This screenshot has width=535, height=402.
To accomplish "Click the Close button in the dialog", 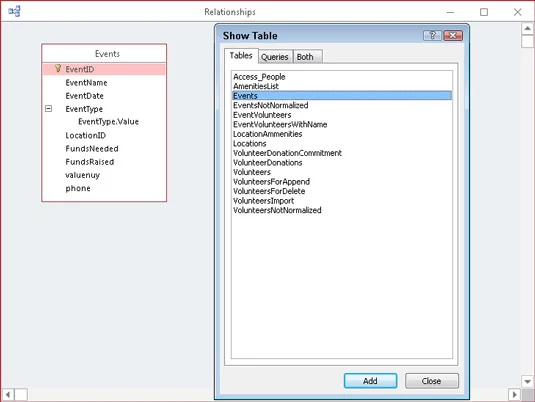I will tap(432, 381).
